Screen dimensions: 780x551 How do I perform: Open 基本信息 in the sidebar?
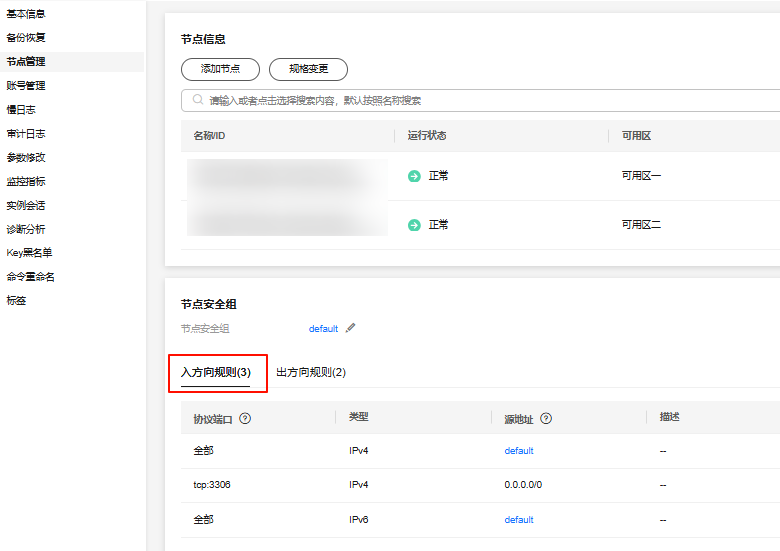pos(26,14)
